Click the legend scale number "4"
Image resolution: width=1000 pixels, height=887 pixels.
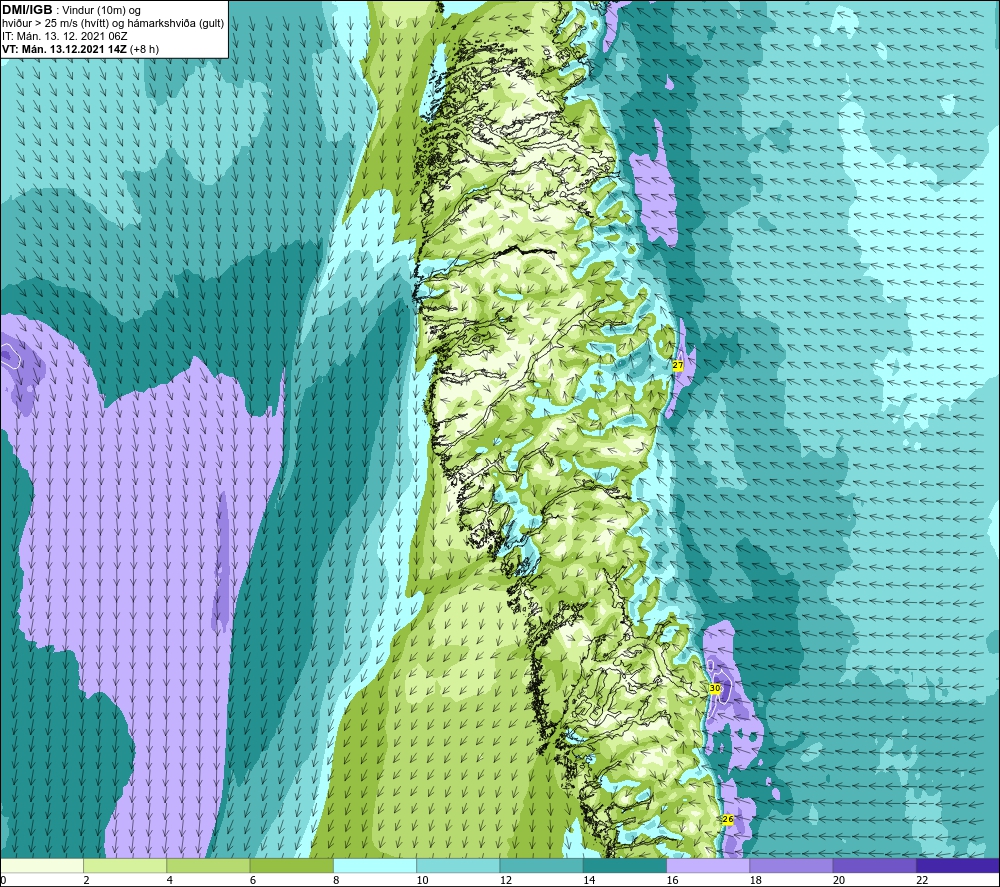point(170,880)
